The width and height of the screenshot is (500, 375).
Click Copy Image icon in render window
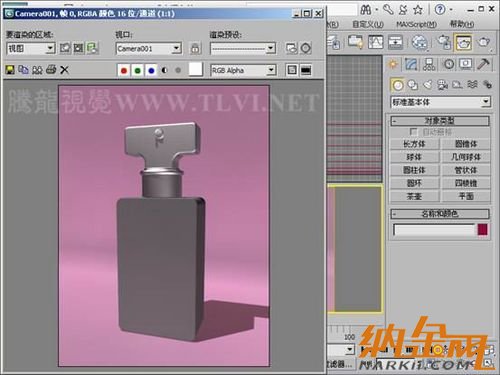[23, 70]
